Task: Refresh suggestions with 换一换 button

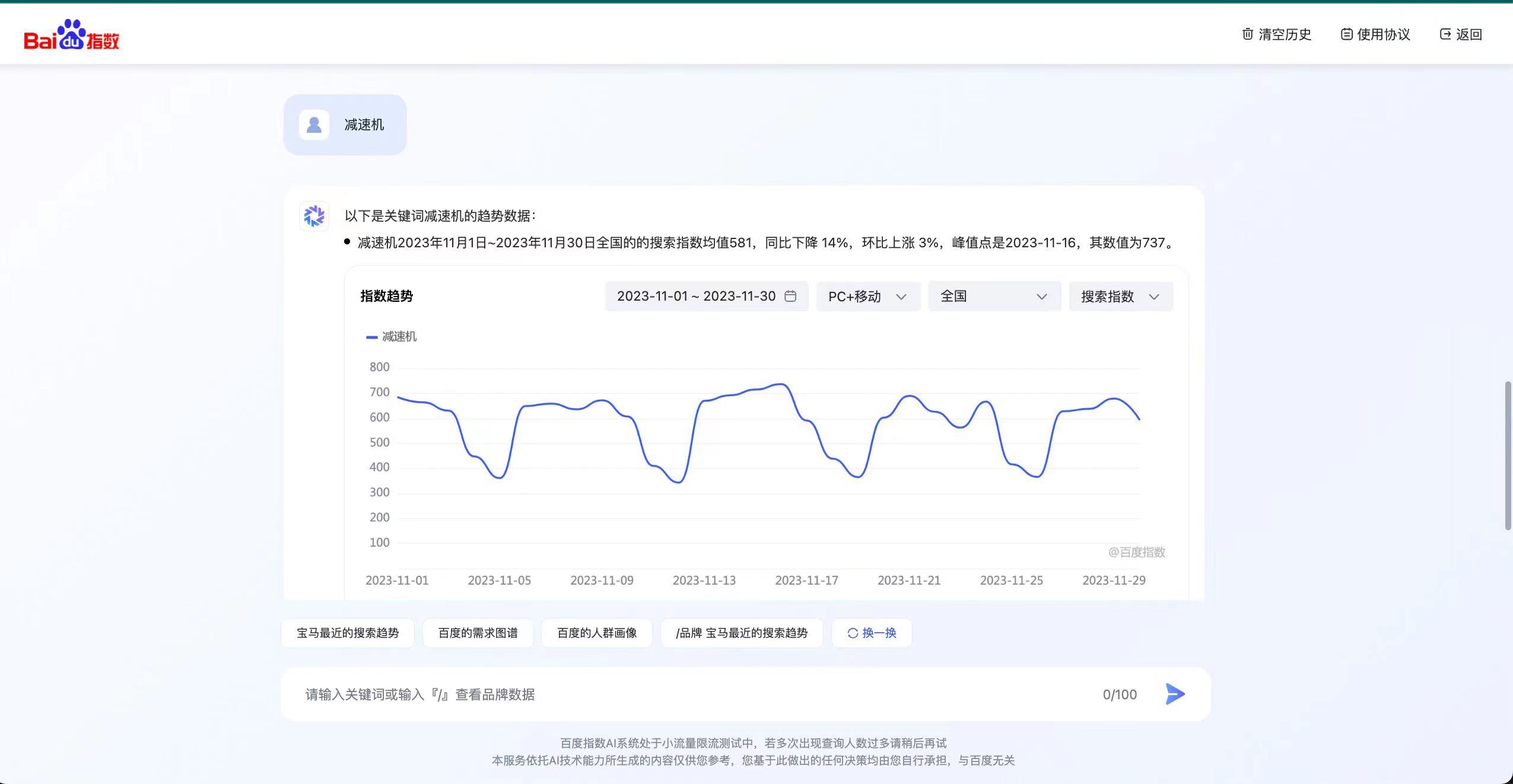Action: (872, 633)
